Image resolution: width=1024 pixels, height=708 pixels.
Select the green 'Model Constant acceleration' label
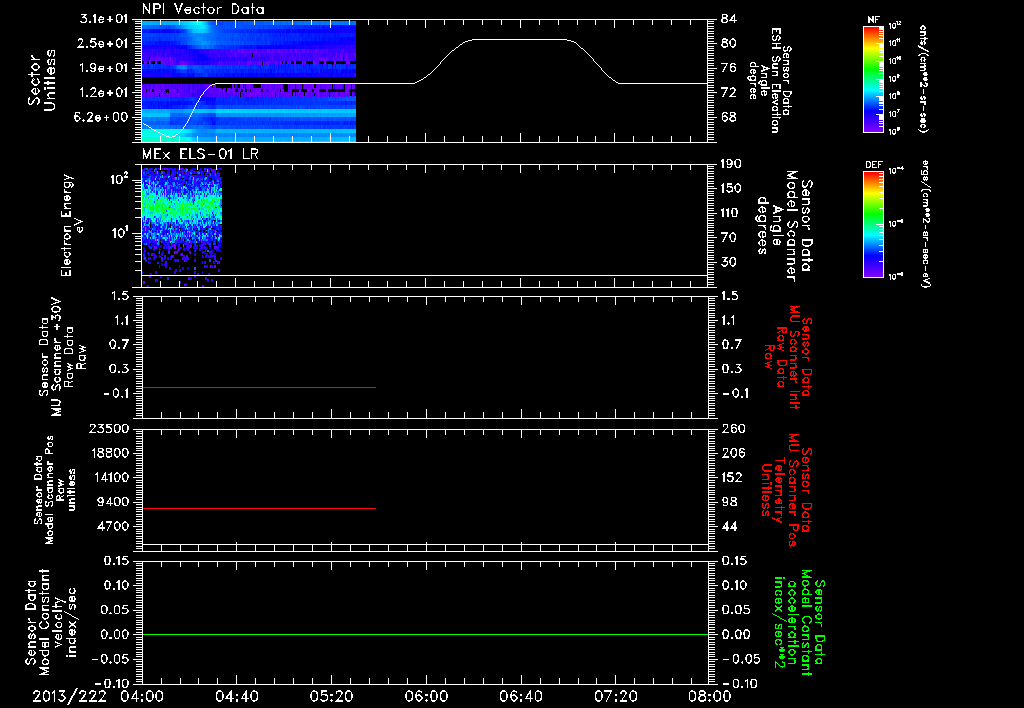tap(798, 624)
